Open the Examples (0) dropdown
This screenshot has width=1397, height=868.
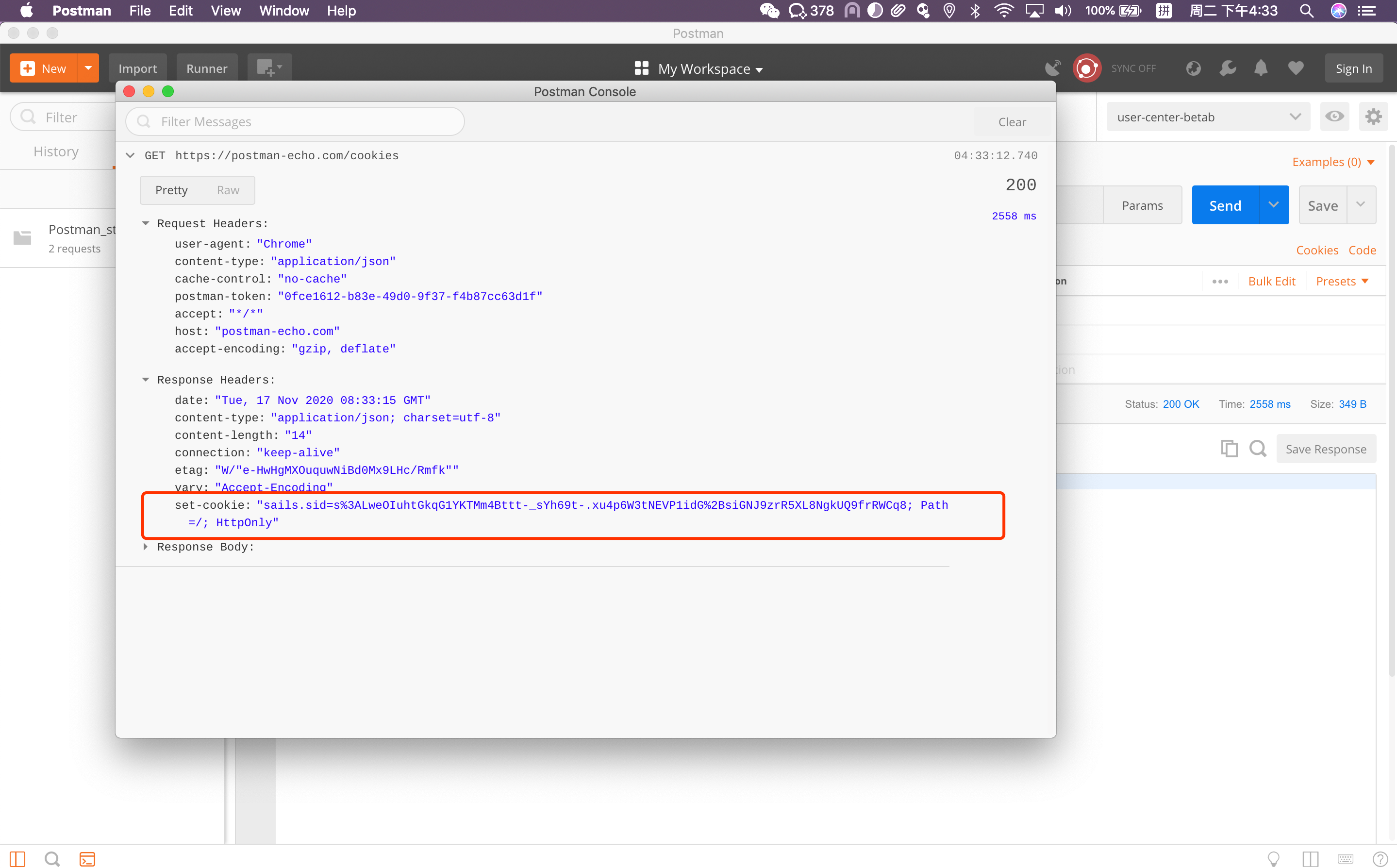(x=1333, y=162)
